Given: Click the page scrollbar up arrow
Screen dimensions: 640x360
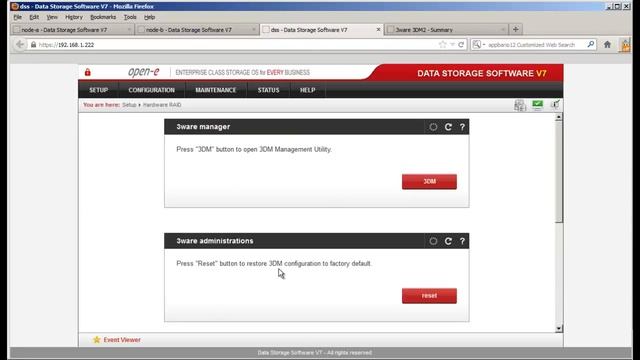Looking at the screenshot, I should tap(559, 117).
